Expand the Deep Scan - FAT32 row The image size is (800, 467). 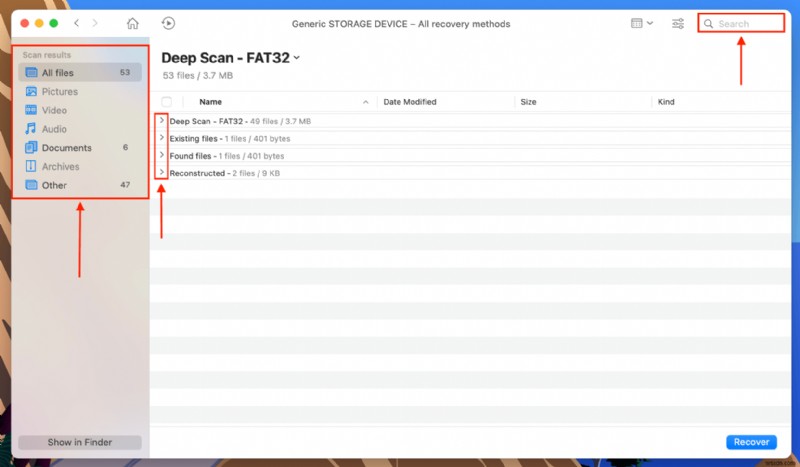tap(162, 120)
